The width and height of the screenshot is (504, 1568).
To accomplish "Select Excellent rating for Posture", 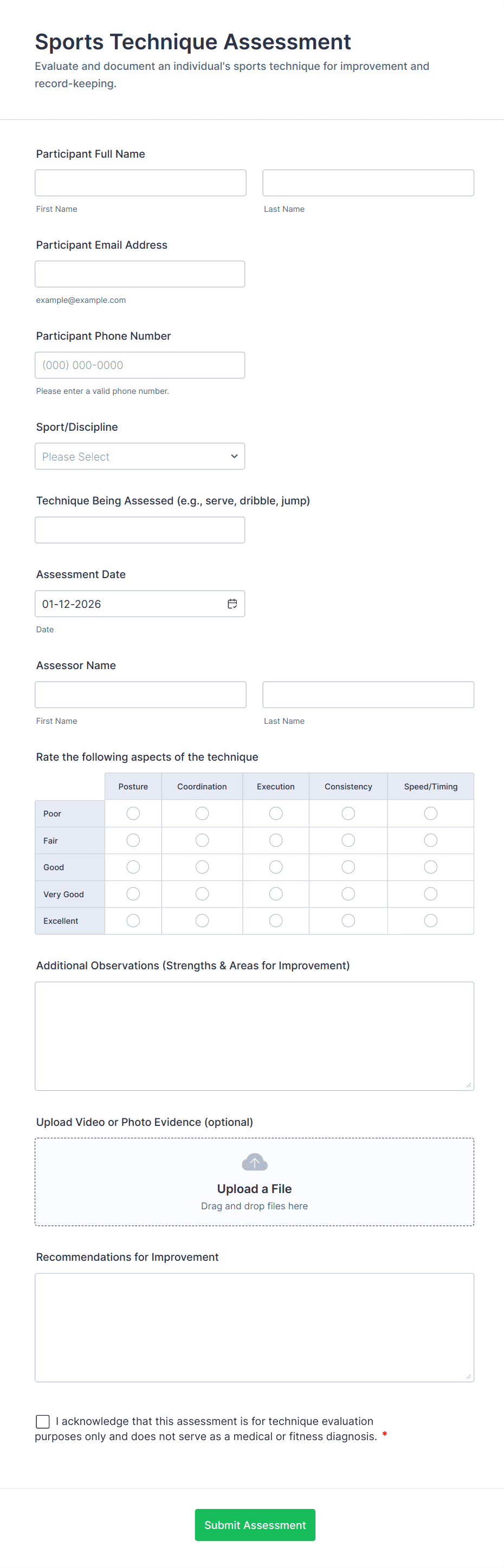I will (133, 921).
